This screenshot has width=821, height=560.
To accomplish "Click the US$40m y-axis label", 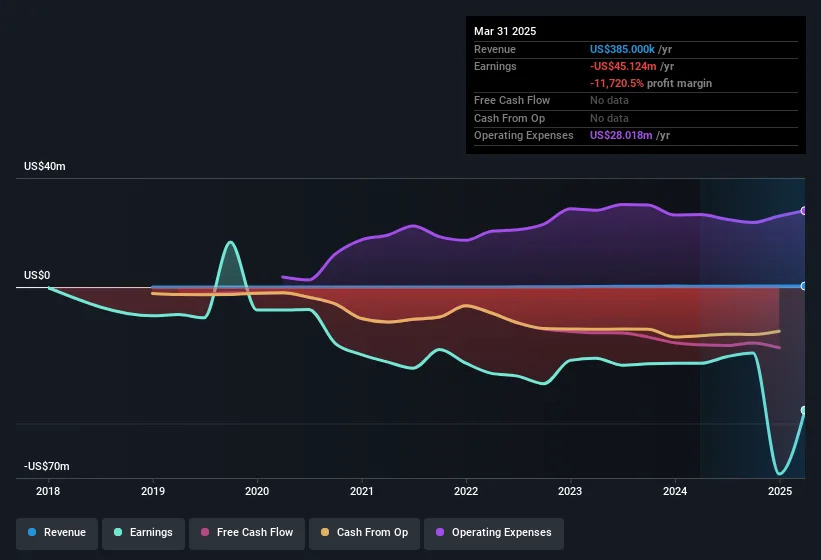I will tap(45, 166).
